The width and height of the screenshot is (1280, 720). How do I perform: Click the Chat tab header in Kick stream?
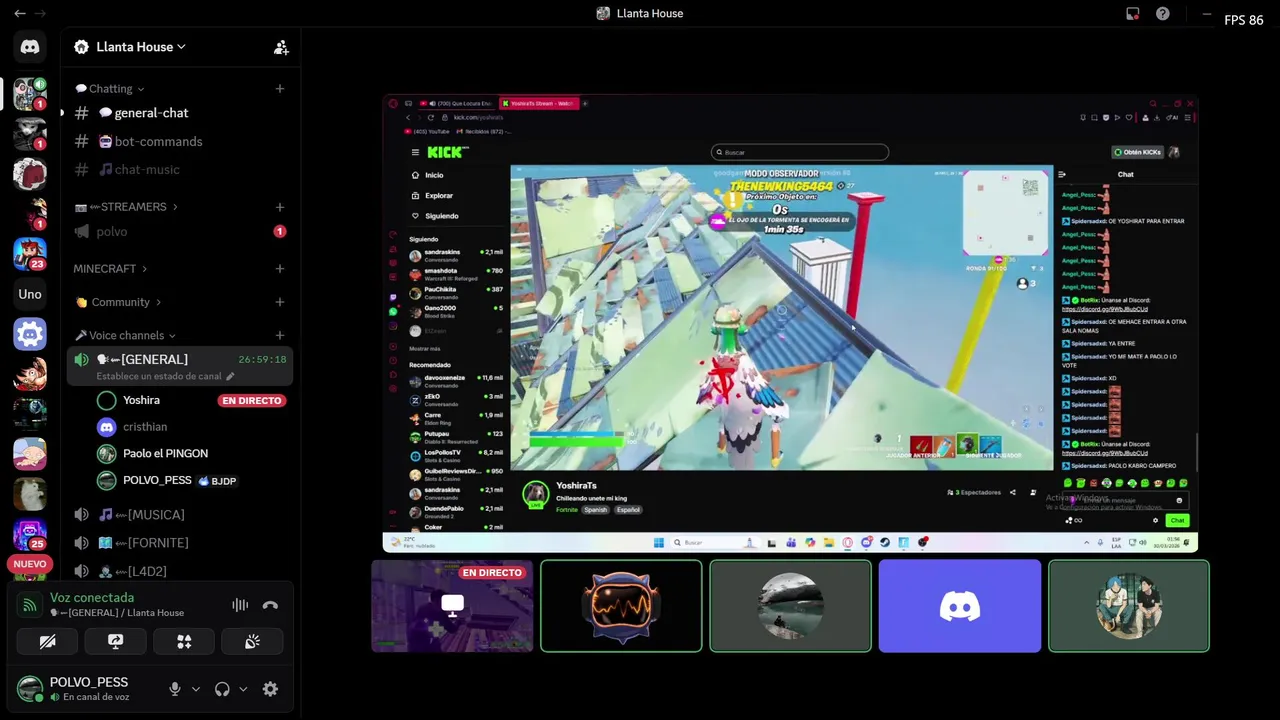(1125, 174)
